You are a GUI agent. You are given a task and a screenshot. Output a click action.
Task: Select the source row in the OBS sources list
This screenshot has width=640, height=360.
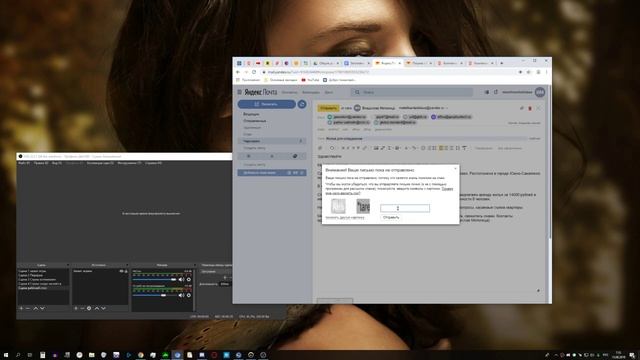(100, 271)
